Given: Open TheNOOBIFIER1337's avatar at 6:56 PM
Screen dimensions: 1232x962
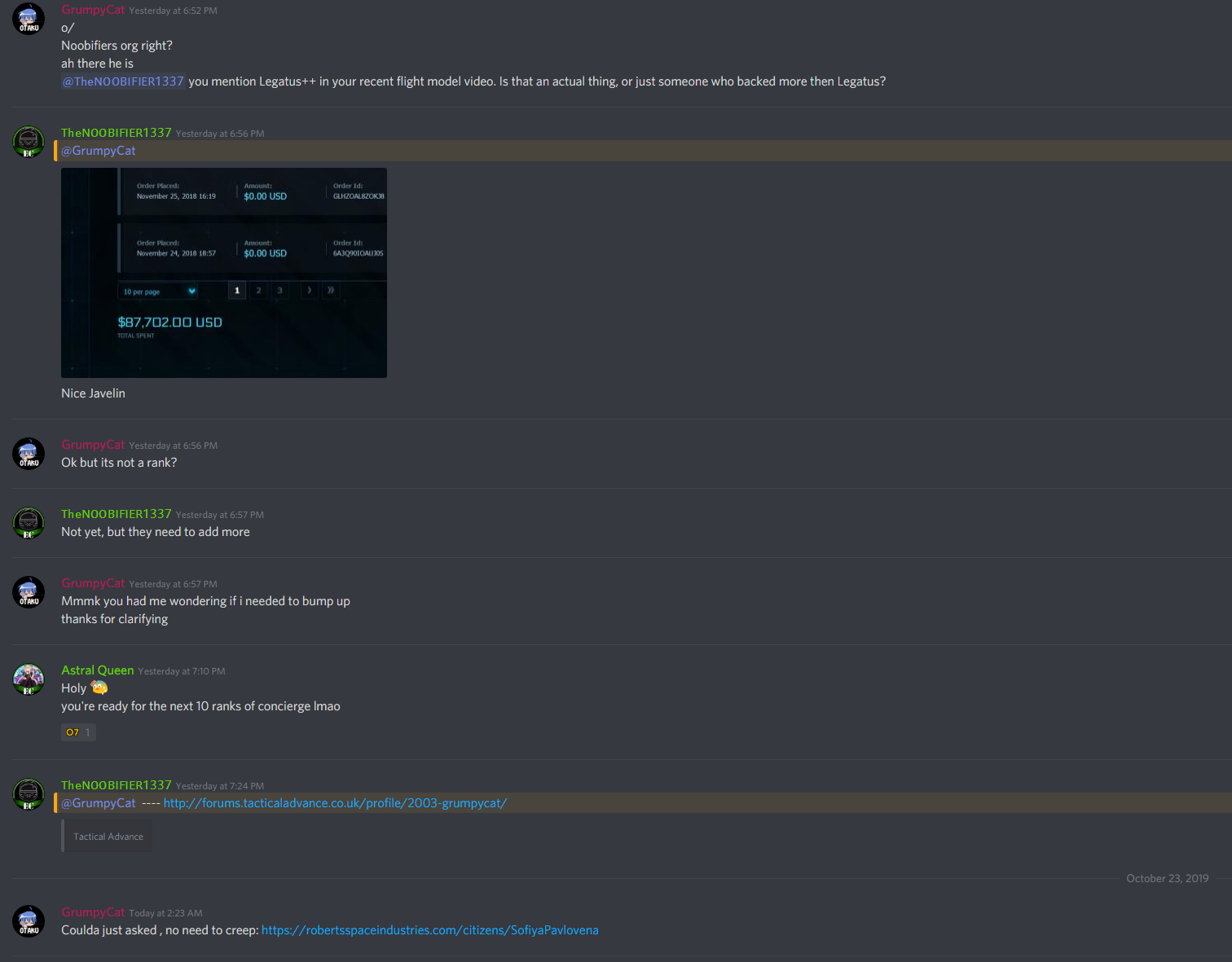Looking at the screenshot, I should pyautogui.click(x=29, y=142).
